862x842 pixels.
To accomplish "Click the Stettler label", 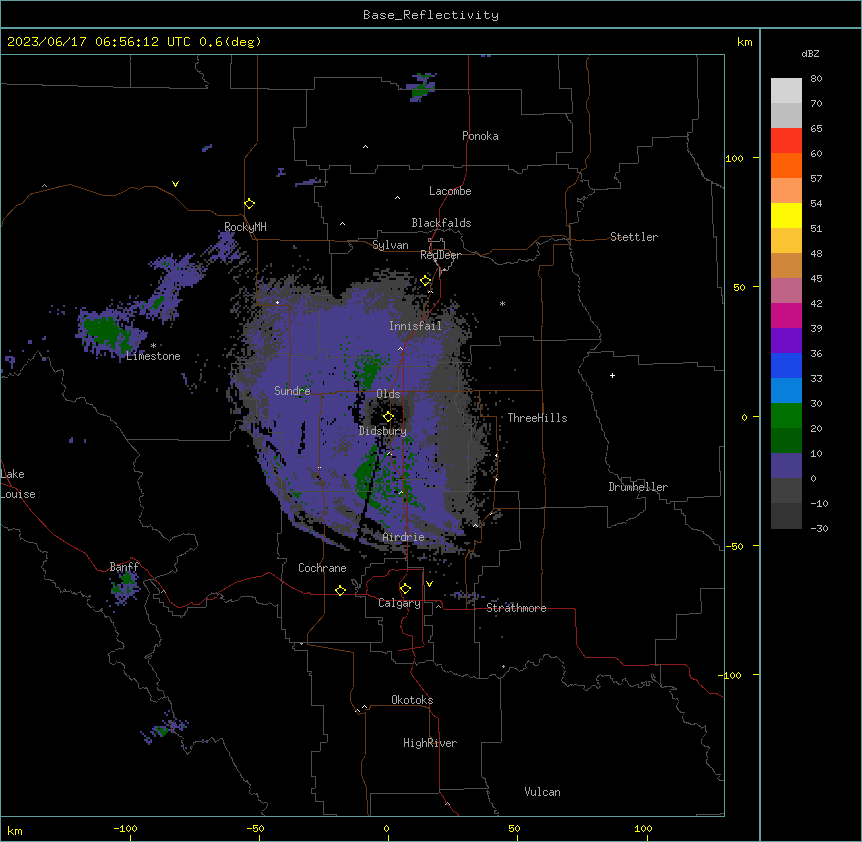I will pos(633,237).
